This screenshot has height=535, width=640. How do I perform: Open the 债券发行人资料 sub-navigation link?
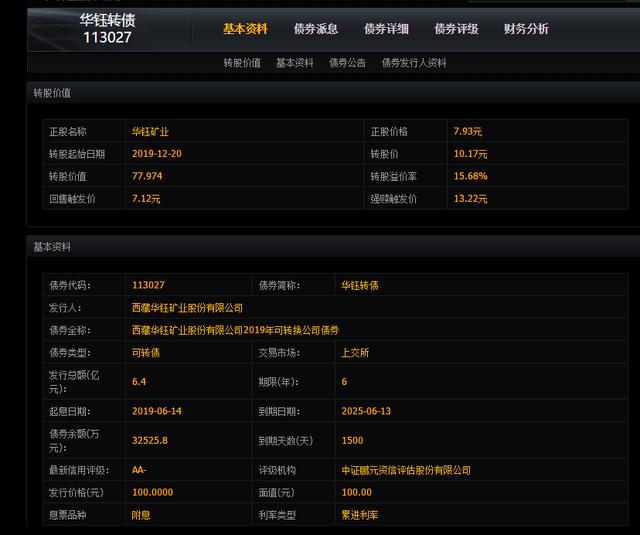(x=414, y=63)
